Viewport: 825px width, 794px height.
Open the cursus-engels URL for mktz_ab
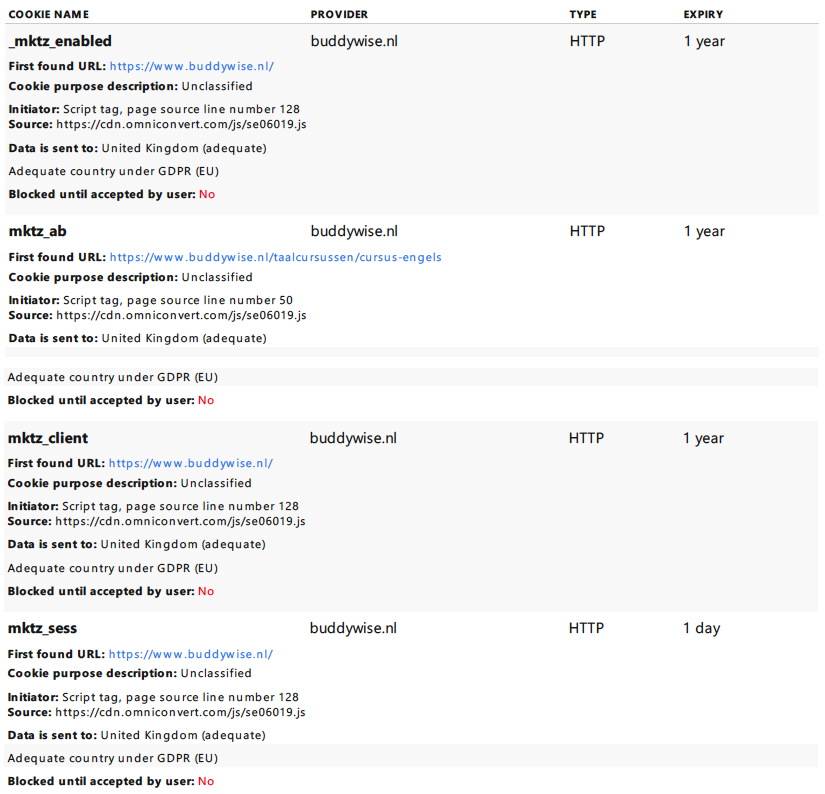[x=276, y=257]
